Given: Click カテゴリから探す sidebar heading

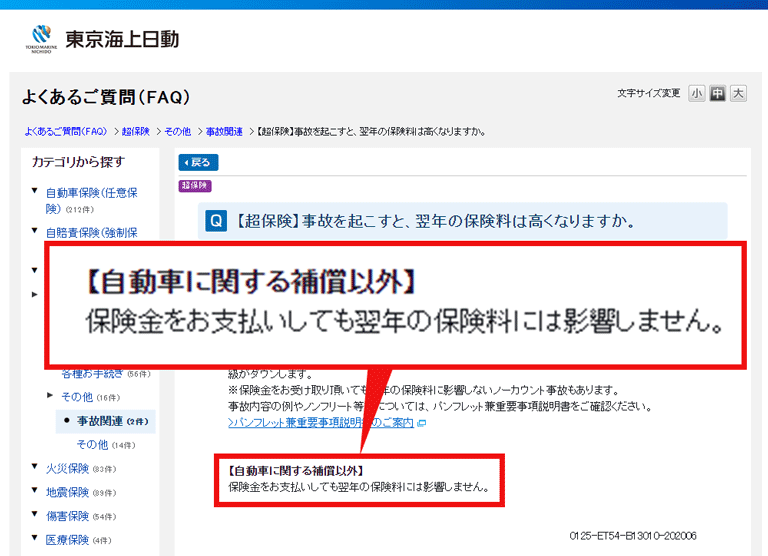Looking at the screenshot, I should [x=78, y=162].
